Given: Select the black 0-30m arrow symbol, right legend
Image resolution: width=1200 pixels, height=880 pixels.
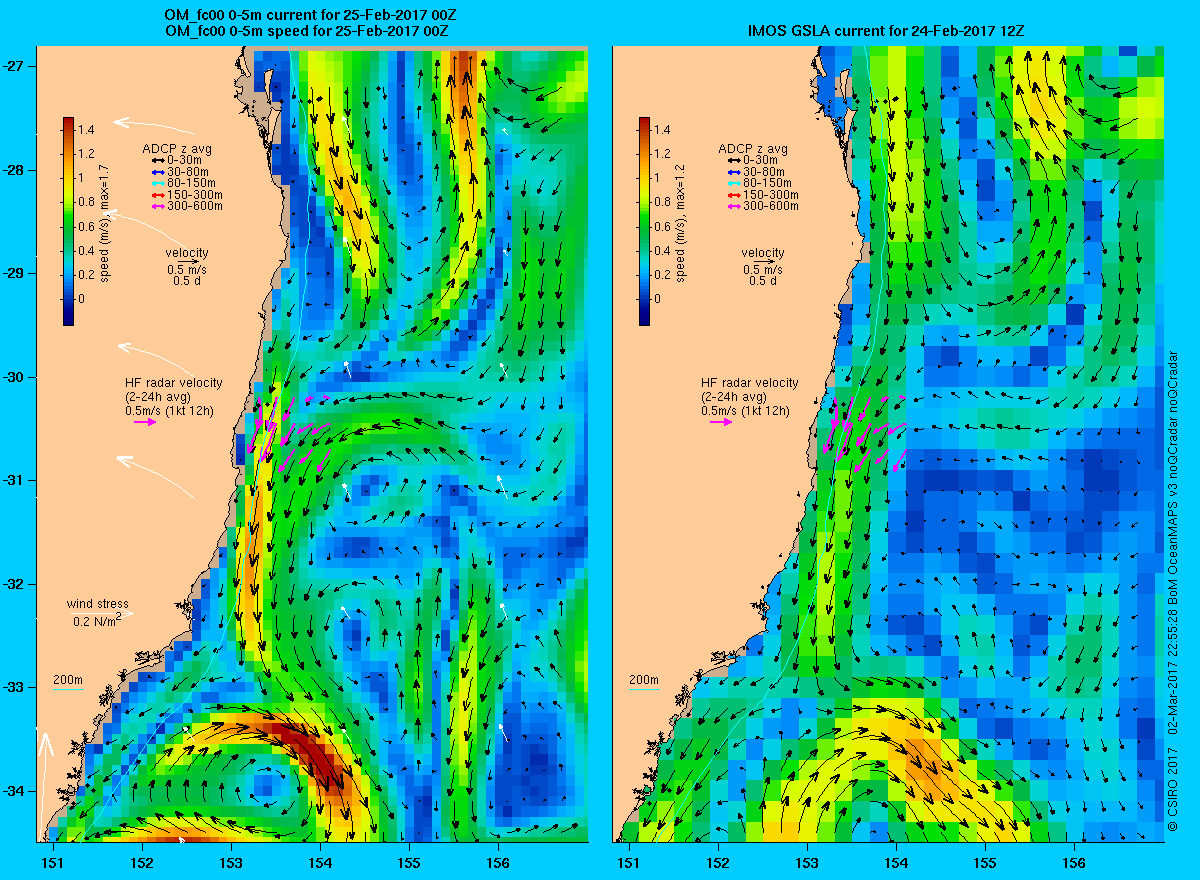Looking at the screenshot, I should [x=732, y=160].
